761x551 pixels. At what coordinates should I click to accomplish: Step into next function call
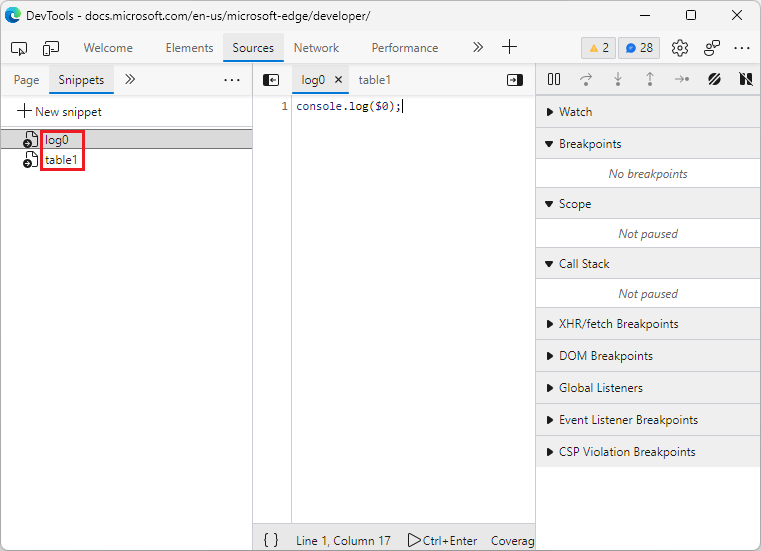click(x=618, y=79)
